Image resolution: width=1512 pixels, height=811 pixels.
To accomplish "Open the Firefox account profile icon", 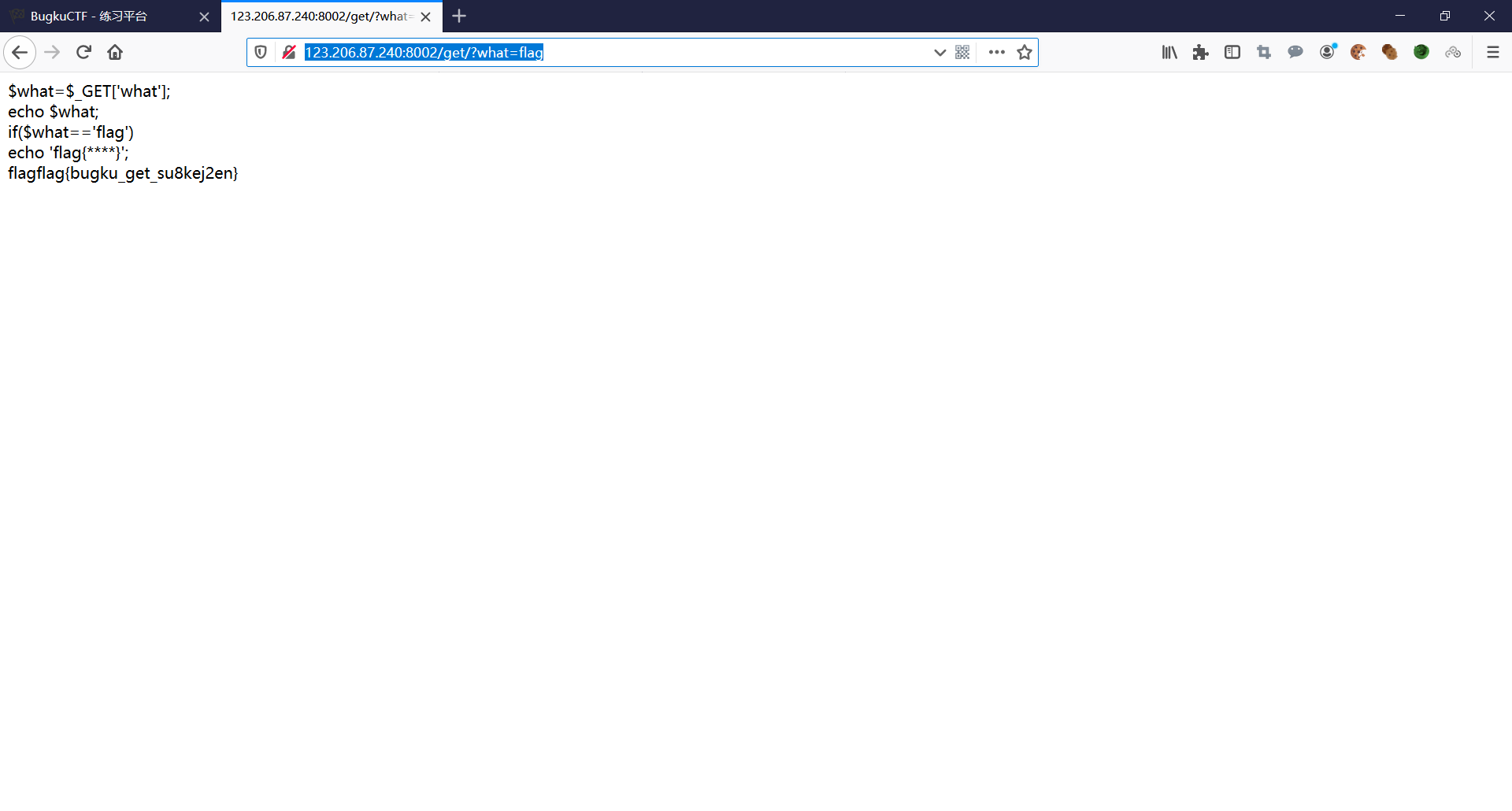I will click(x=1328, y=52).
